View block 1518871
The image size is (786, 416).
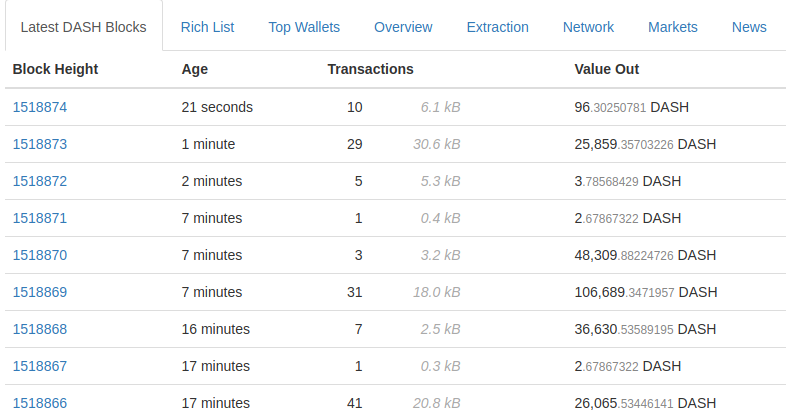[40, 219]
